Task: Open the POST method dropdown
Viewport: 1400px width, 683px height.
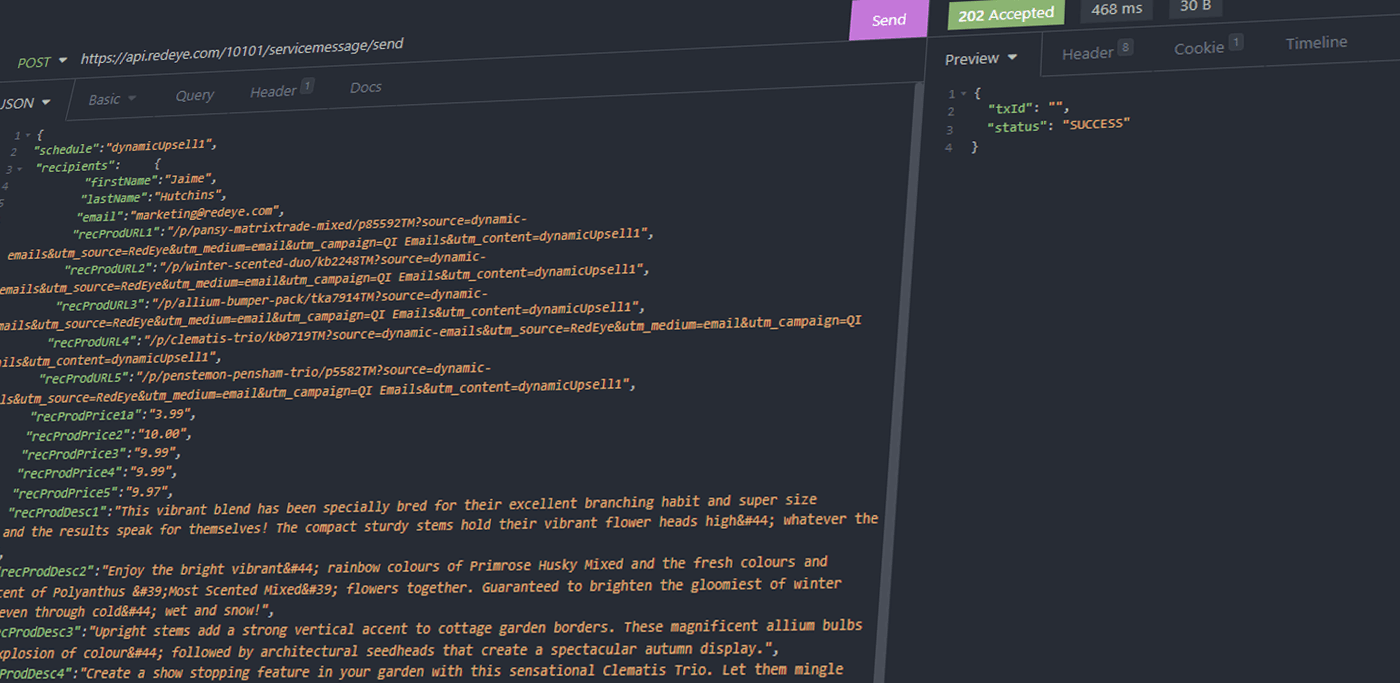Action: pyautogui.click(x=39, y=61)
